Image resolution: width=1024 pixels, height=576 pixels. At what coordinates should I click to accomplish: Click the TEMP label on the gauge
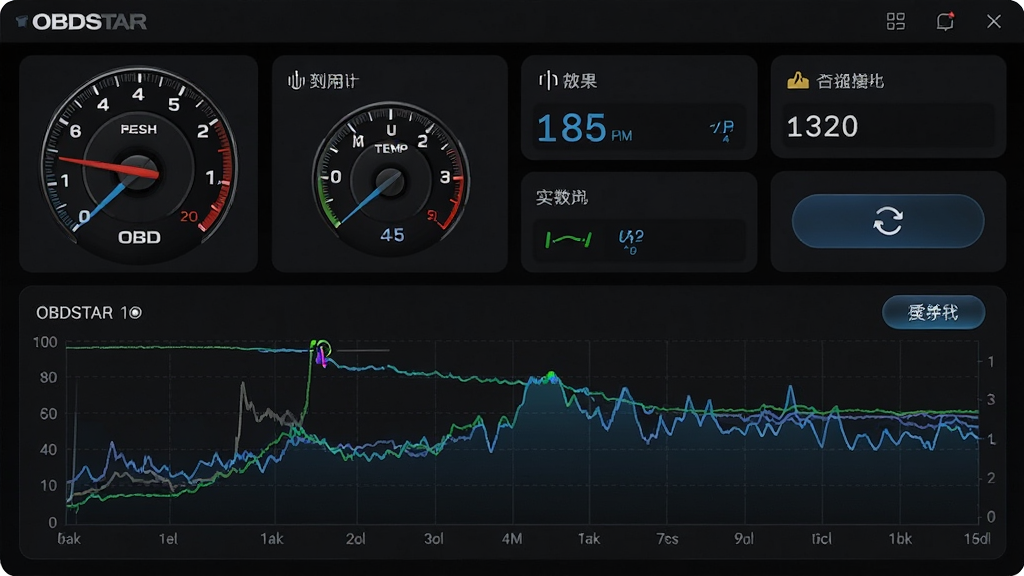coord(391,149)
